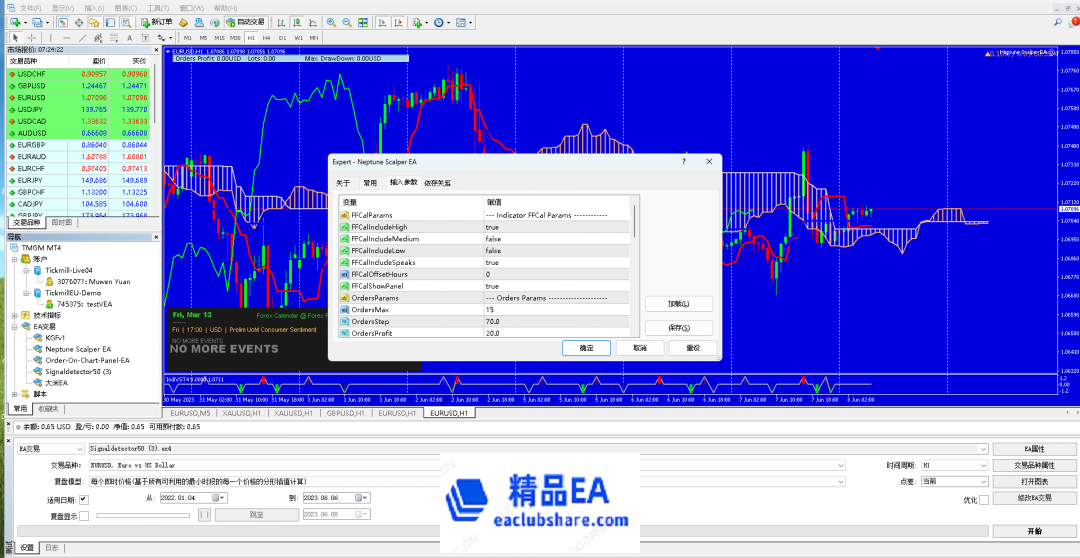1080x558 pixels.
Task: Select the horizontal line drawing tool
Action: click(x=67, y=37)
